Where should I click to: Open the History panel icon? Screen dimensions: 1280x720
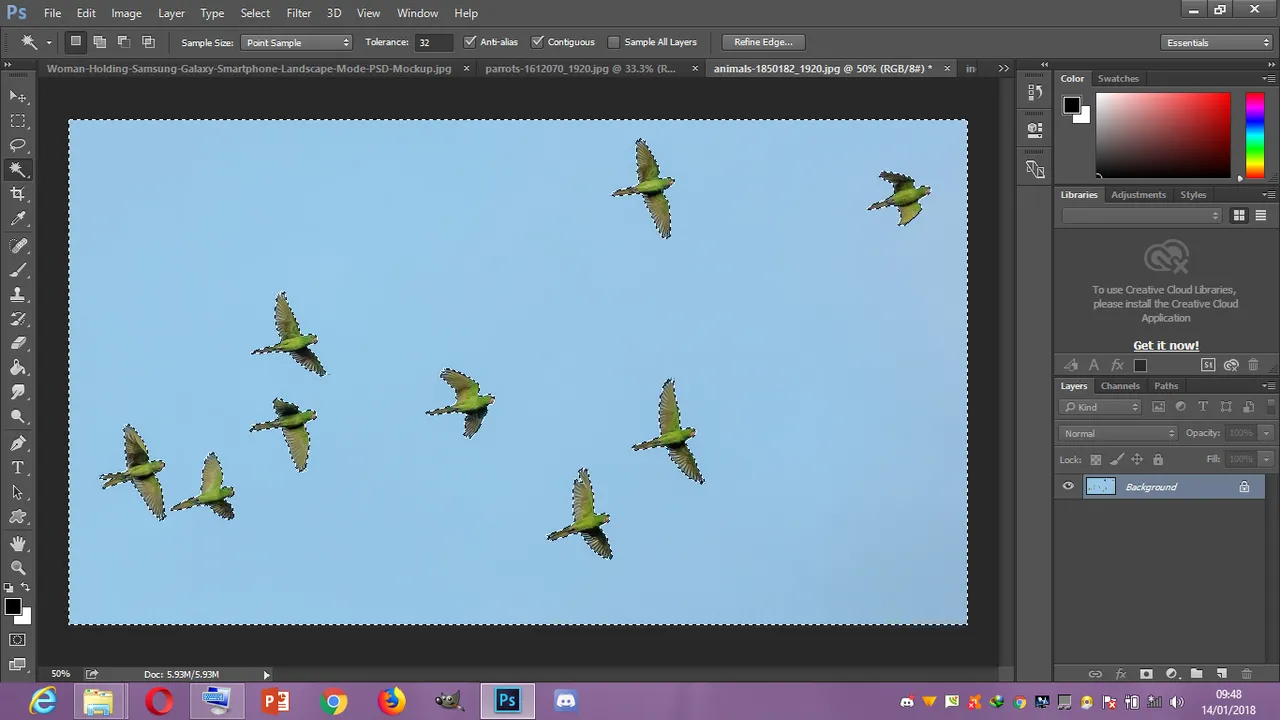click(1035, 93)
